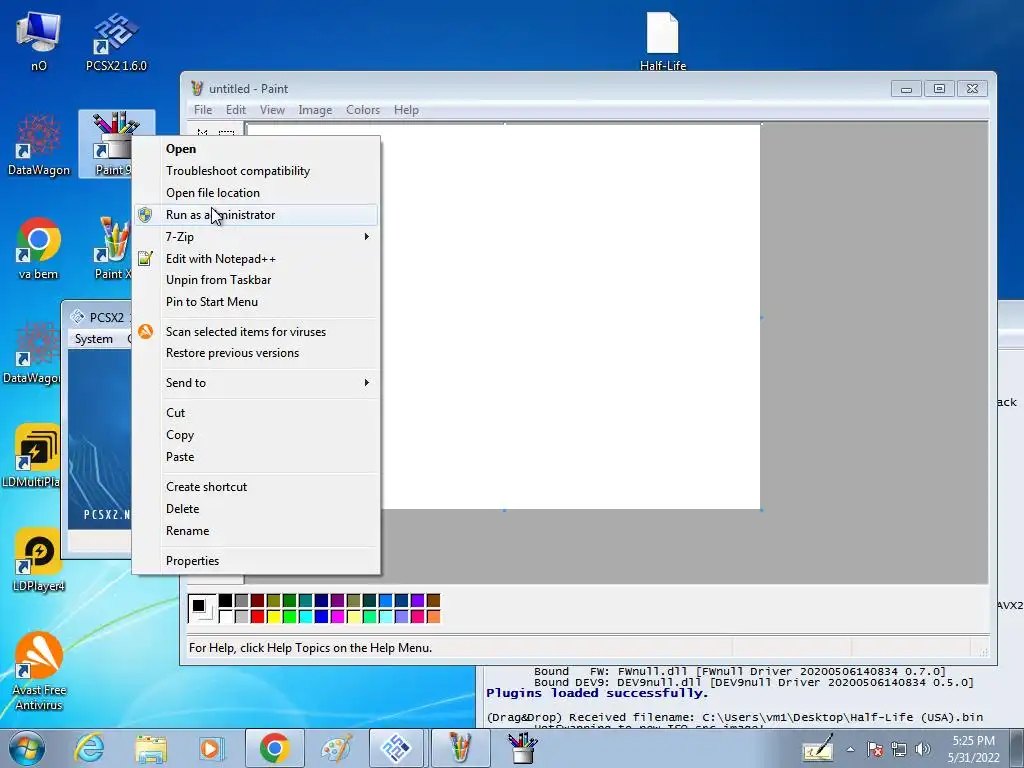Screen dimensions: 1024x768
Task: Select the Paint XP desktop shortcut
Action: tap(115, 248)
